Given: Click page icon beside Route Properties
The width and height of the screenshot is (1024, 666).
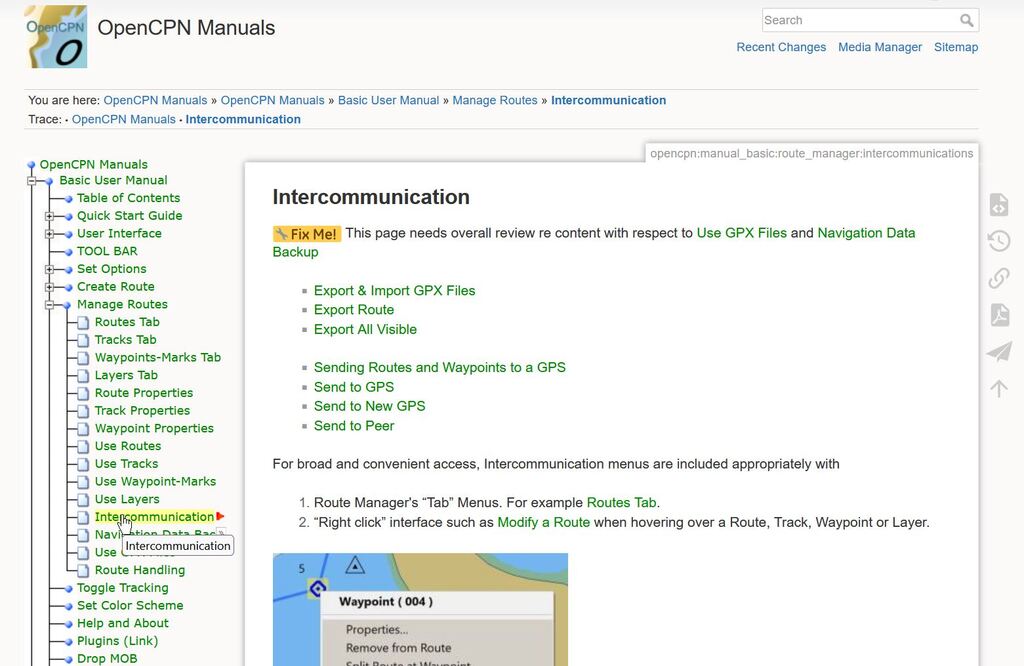Looking at the screenshot, I should pyautogui.click(x=83, y=393).
